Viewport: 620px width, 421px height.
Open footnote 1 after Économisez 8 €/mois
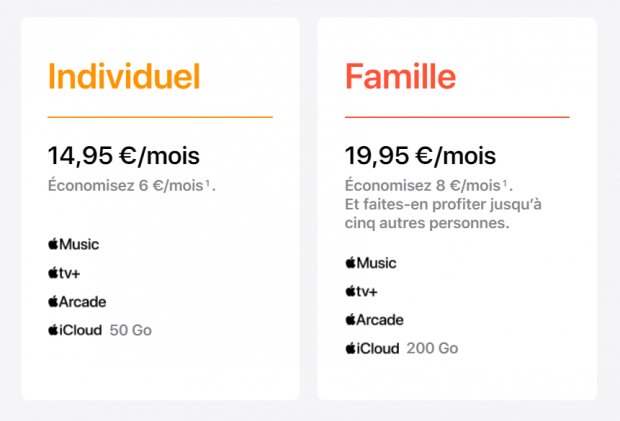tap(505, 182)
